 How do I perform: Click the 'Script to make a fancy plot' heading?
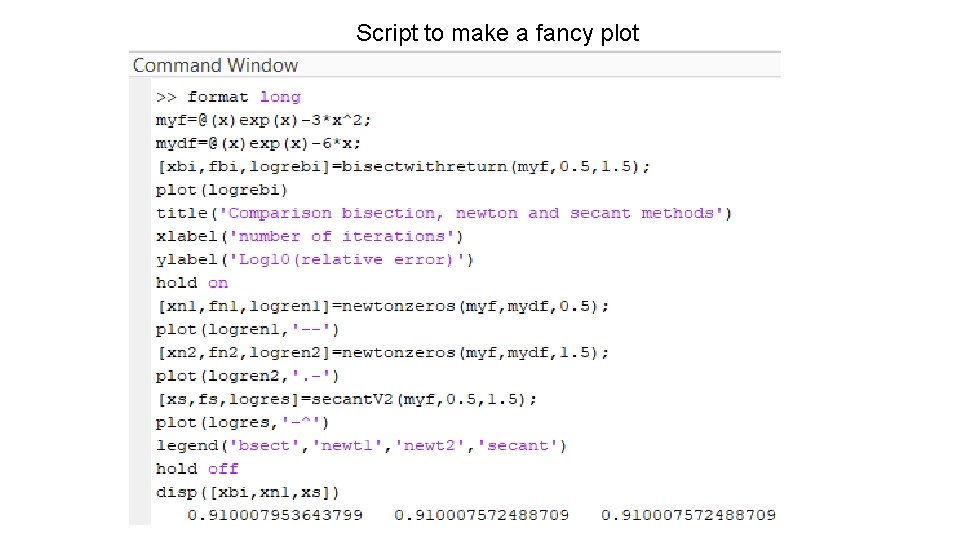(x=497, y=33)
